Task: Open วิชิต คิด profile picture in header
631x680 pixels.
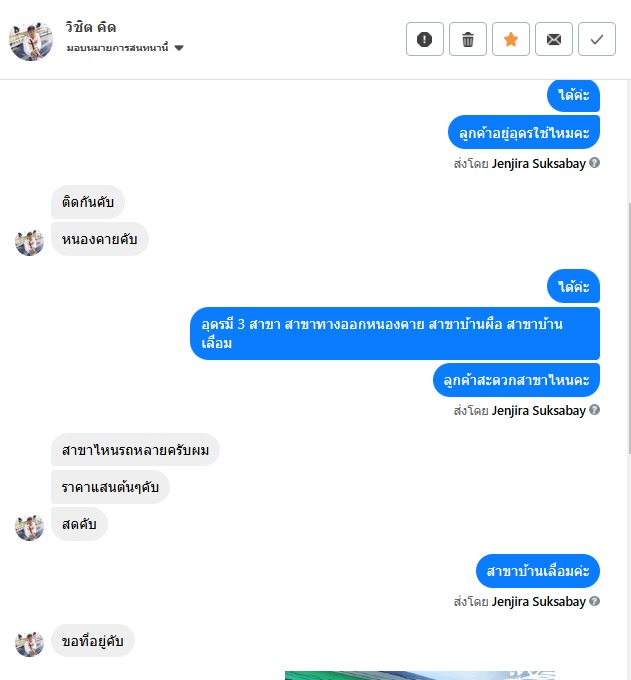Action: (31, 39)
